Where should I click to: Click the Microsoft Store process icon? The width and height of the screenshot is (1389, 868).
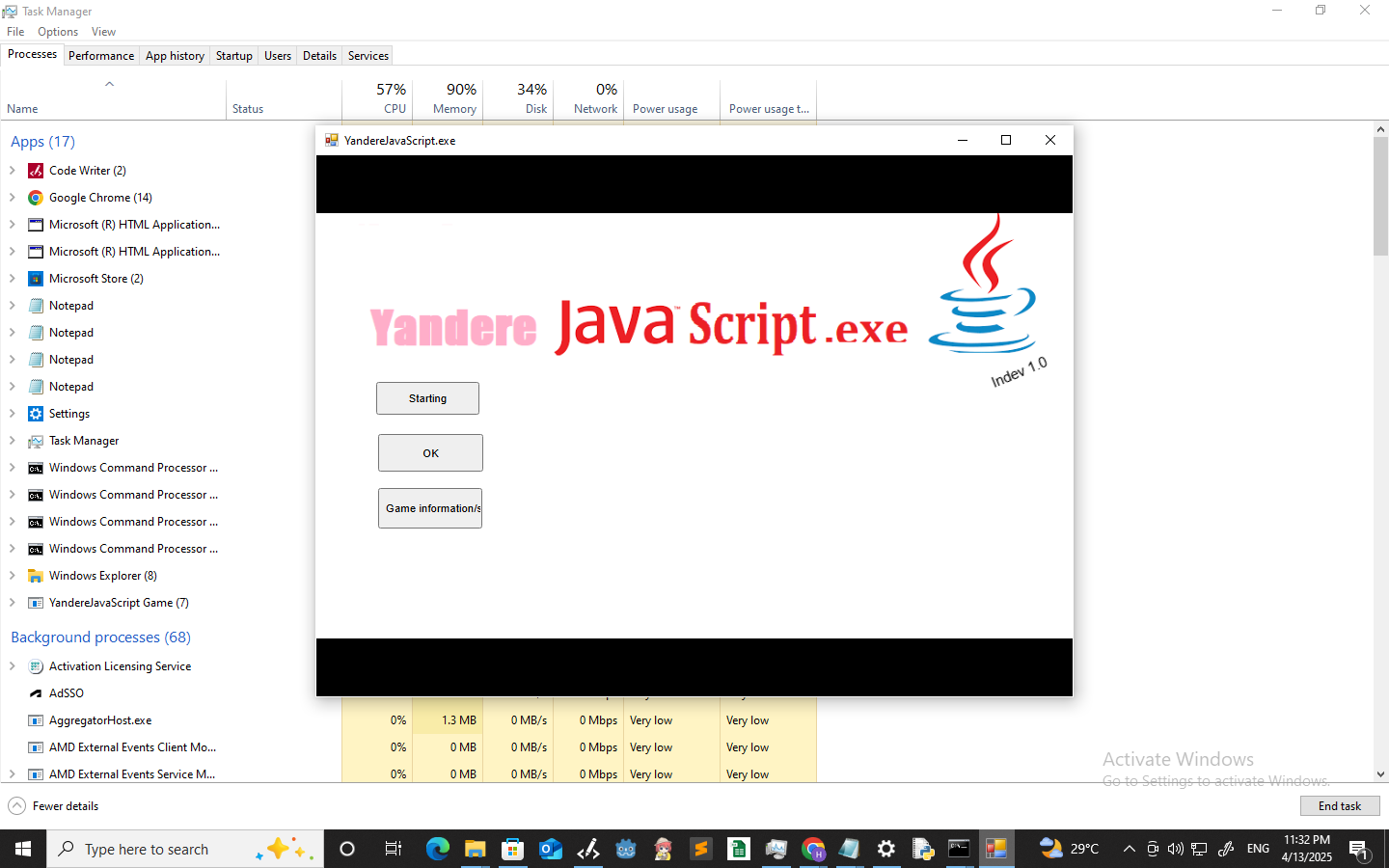pyautogui.click(x=36, y=279)
